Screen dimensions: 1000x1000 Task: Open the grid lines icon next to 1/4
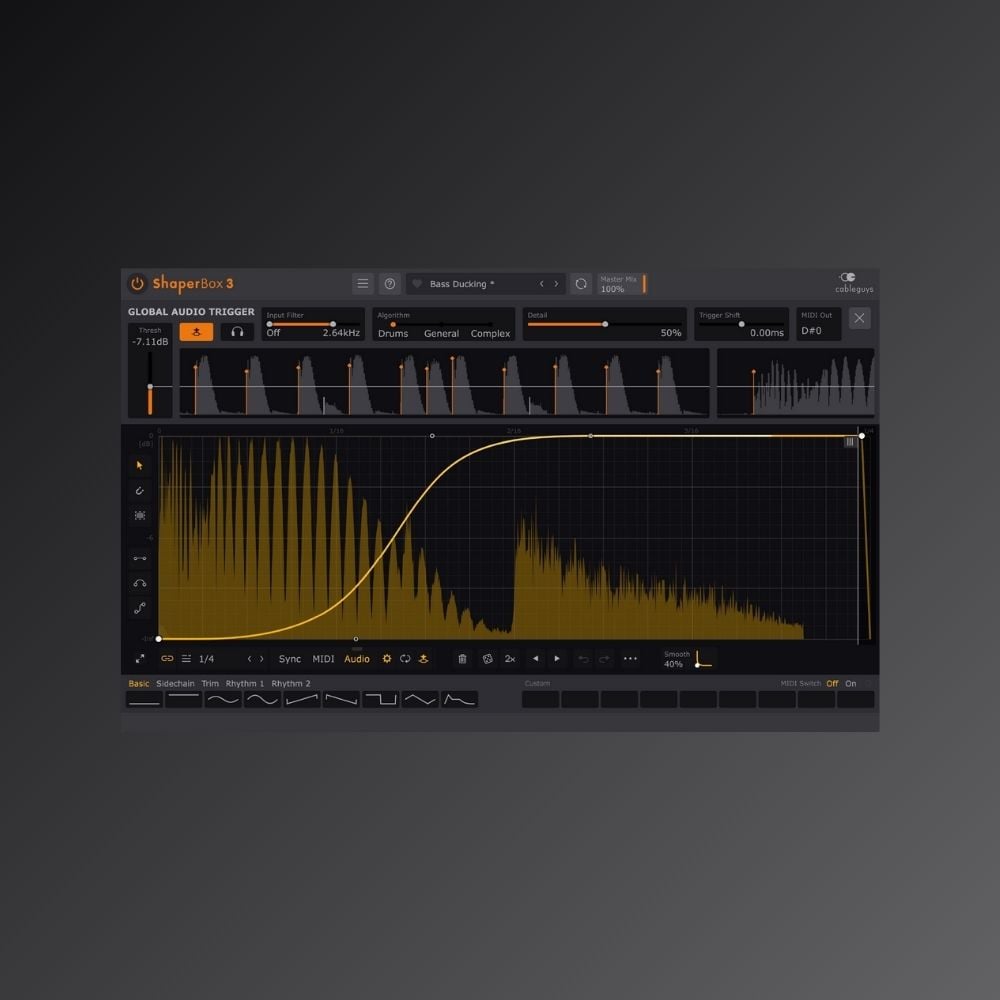tap(186, 659)
